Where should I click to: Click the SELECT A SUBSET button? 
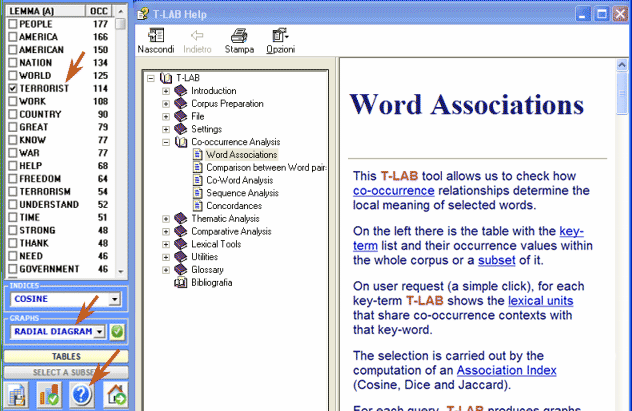coord(66,372)
